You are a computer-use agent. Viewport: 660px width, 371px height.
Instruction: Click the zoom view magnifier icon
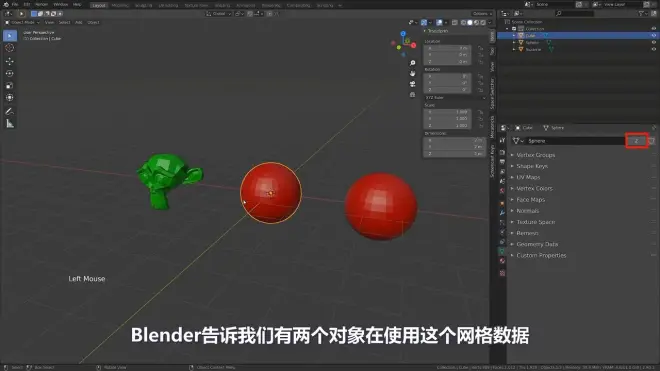(x=412, y=63)
